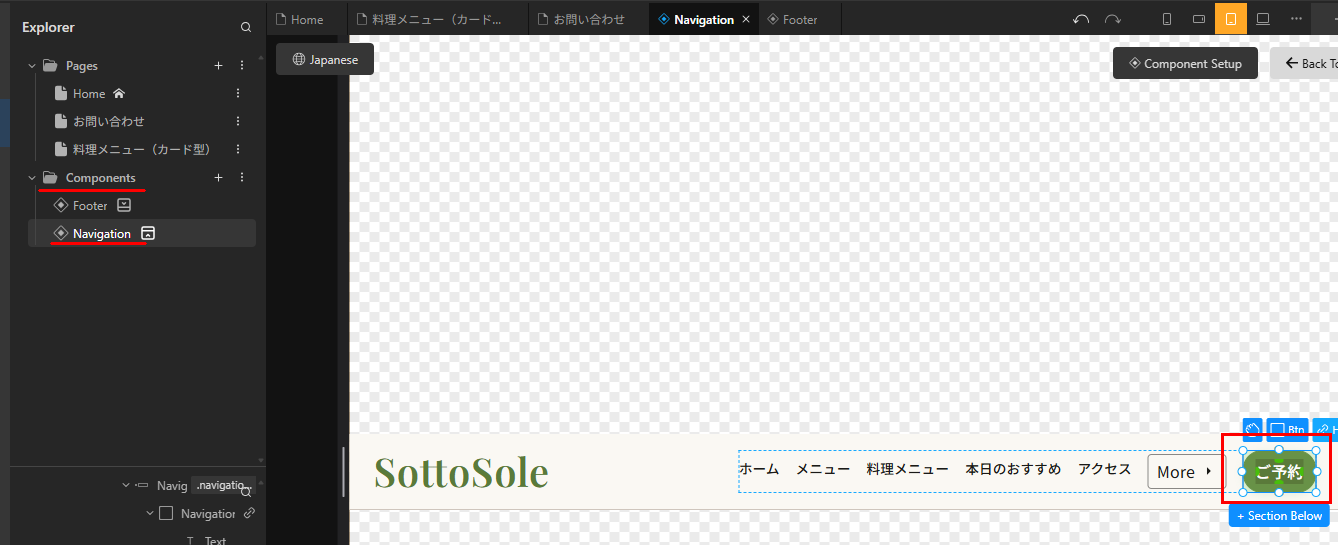Screen dimensions: 1338x545
Task: Open the Home tab
Action: click(x=306, y=19)
